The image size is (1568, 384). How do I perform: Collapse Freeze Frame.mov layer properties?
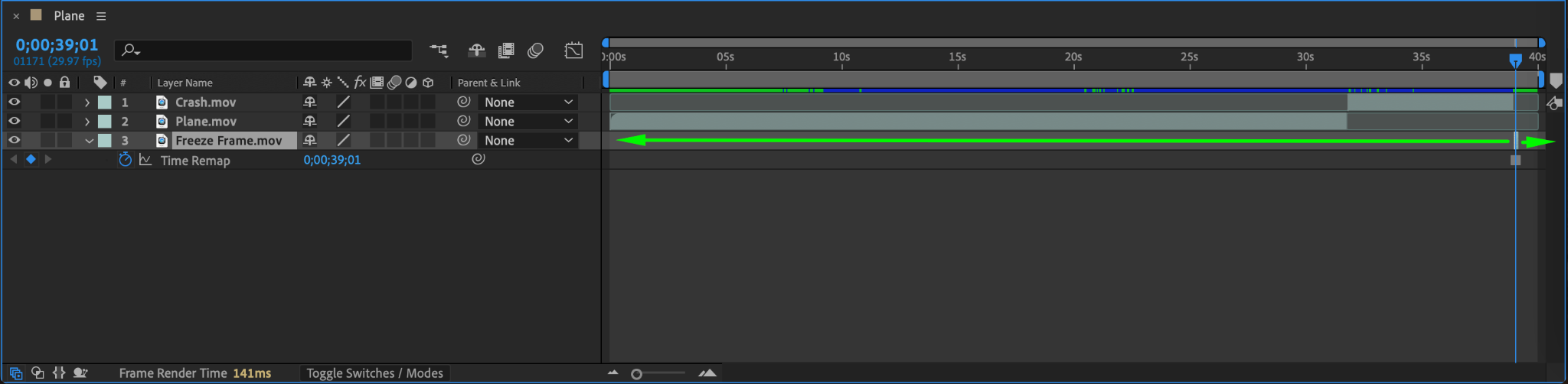point(89,141)
